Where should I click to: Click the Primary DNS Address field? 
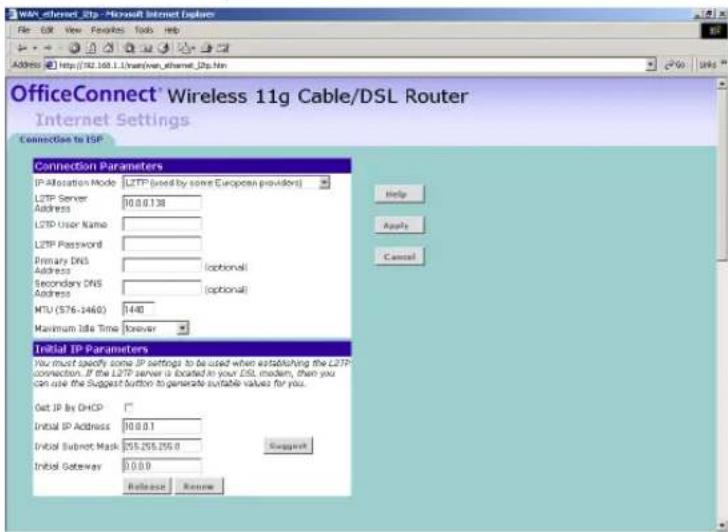[x=162, y=266]
